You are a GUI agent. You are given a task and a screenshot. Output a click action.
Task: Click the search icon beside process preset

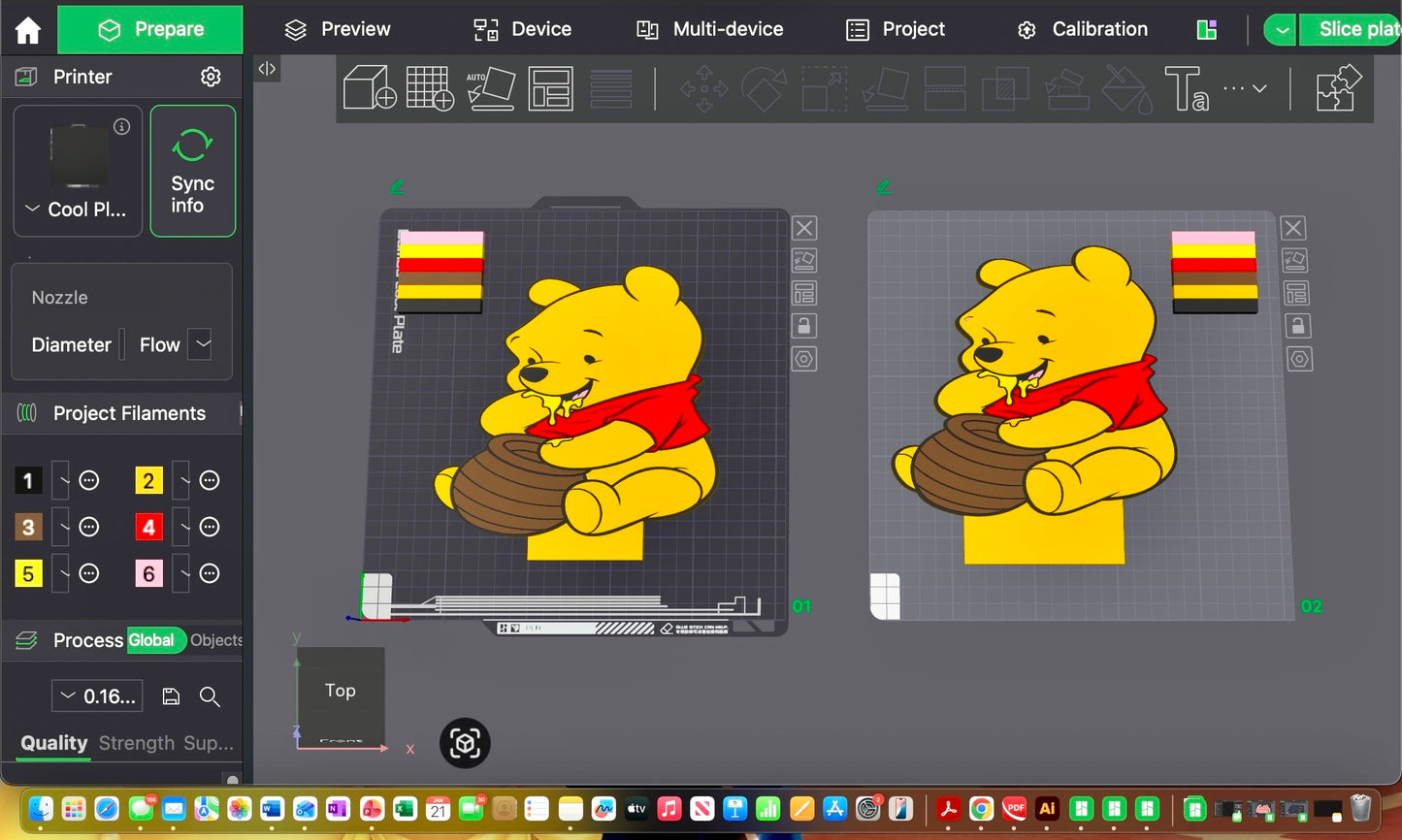coord(210,696)
